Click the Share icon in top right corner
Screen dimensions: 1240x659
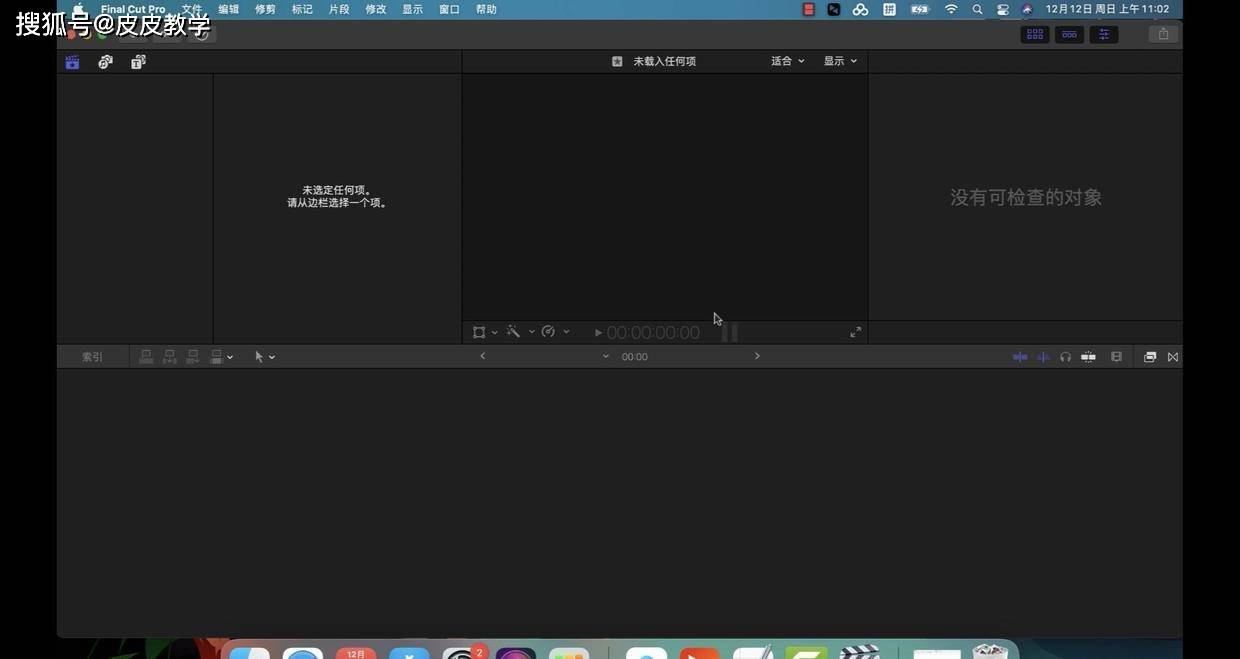[1163, 33]
